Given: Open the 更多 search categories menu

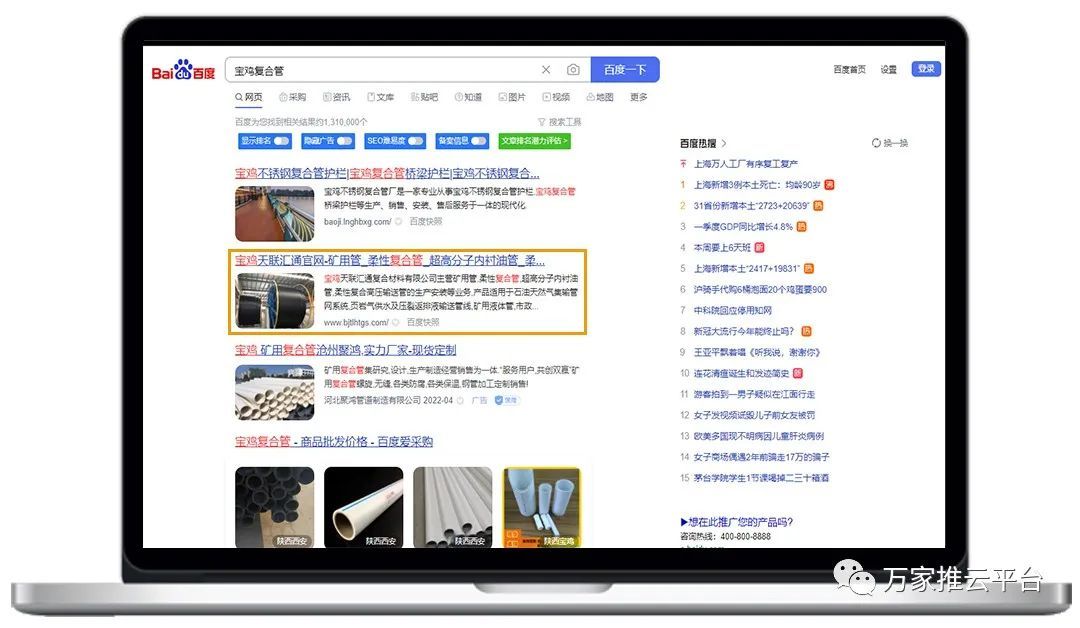Looking at the screenshot, I should [639, 97].
